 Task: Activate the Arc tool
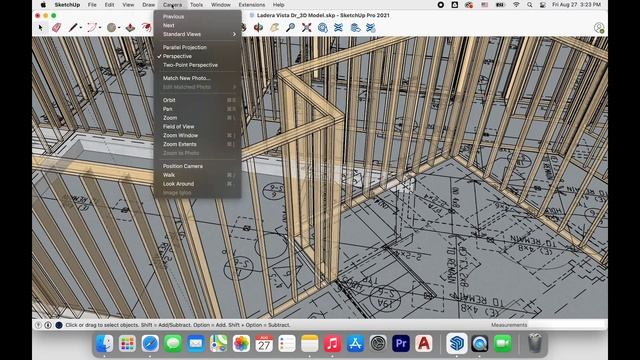click(x=92, y=27)
